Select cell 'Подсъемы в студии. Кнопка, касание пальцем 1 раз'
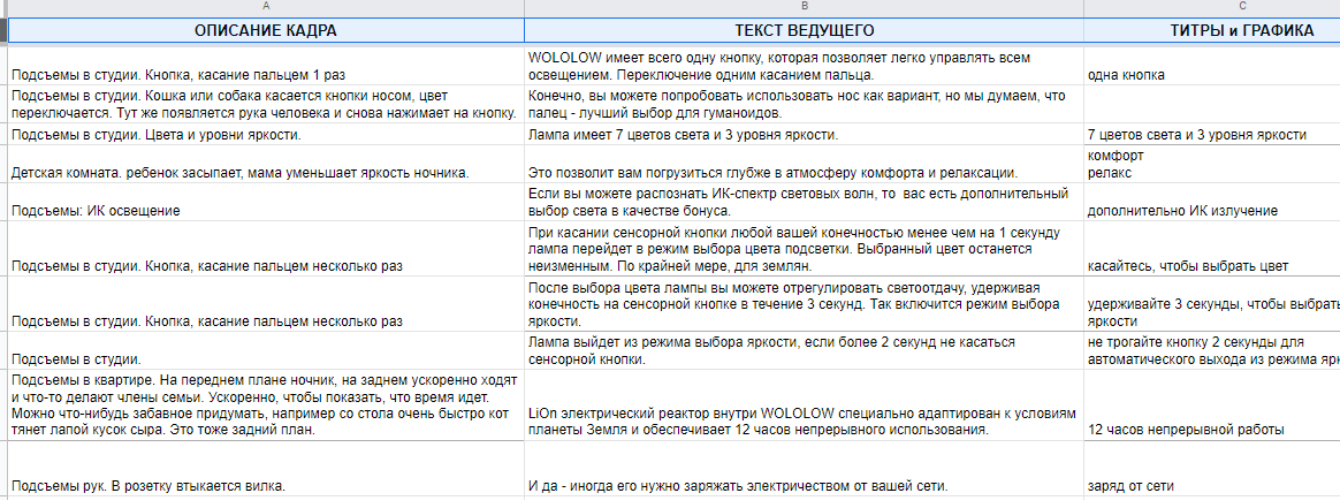Viewport: 1340px width, 500px height. click(265, 66)
